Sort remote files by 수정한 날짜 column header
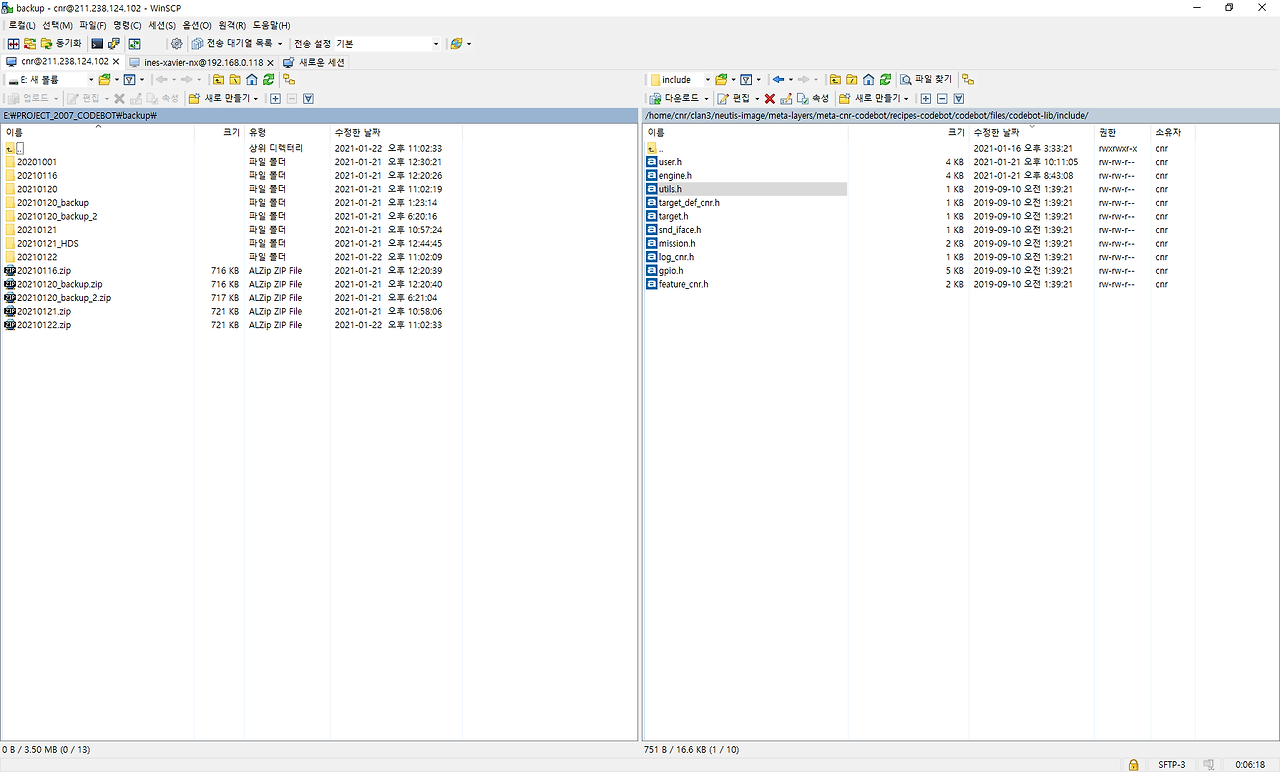The height and width of the screenshot is (772, 1280). click(1032, 132)
